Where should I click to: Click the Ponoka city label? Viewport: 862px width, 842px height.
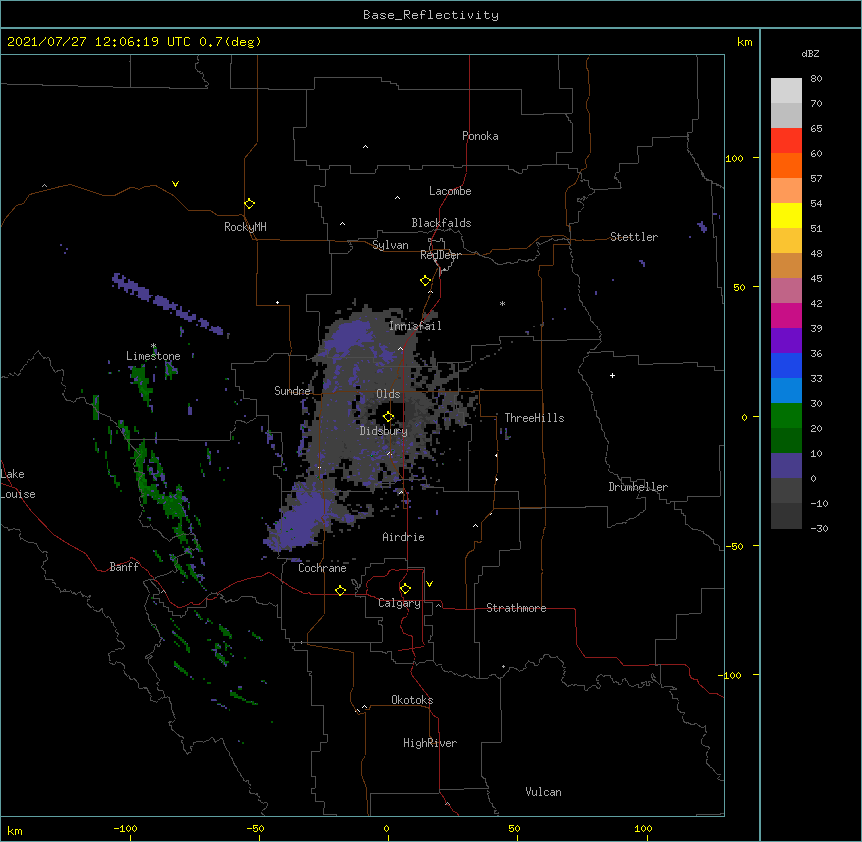480,136
